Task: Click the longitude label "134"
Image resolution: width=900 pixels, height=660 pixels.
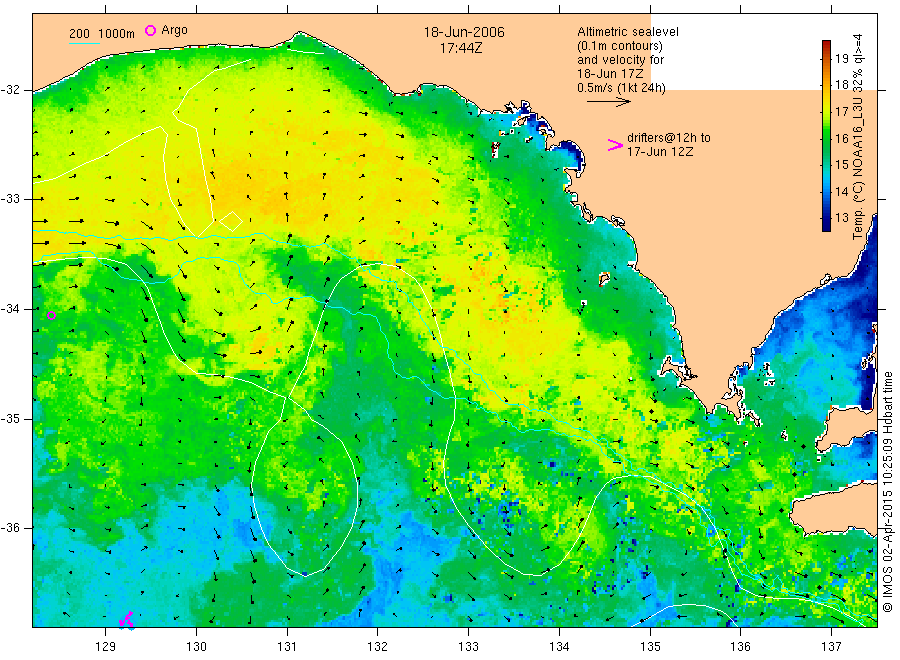Action: [559, 647]
